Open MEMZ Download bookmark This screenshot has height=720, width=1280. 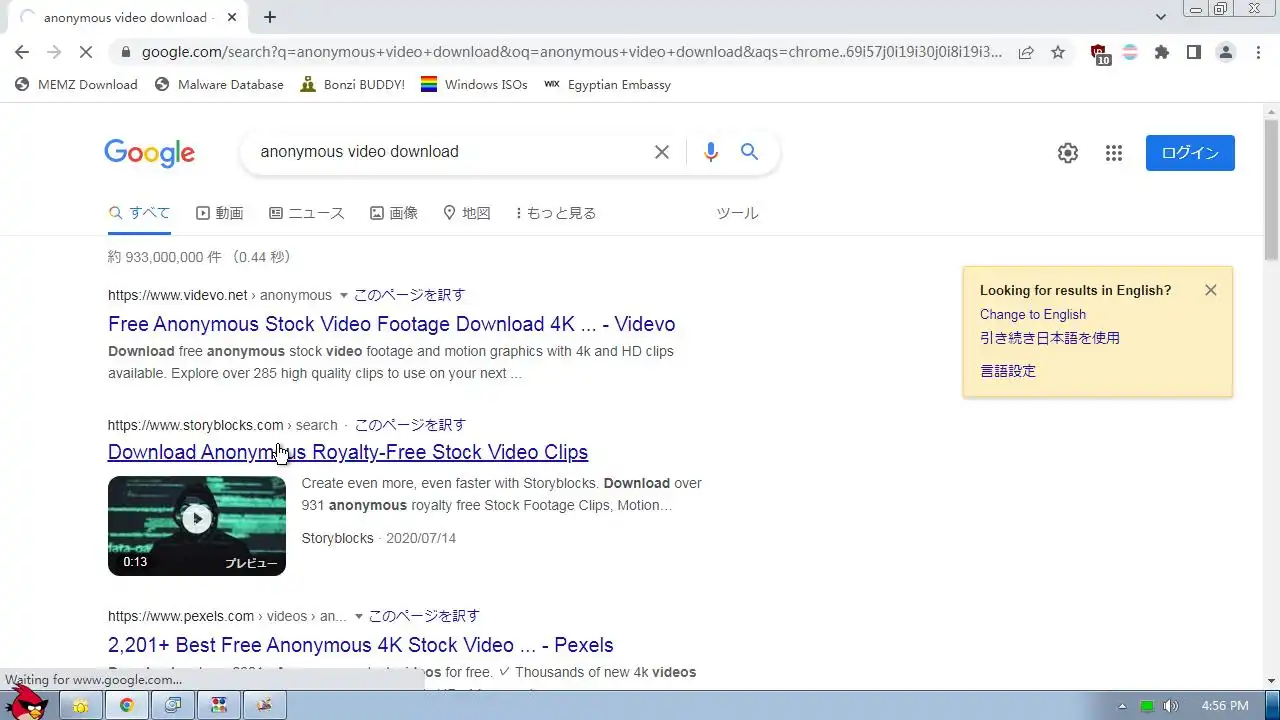click(x=76, y=85)
